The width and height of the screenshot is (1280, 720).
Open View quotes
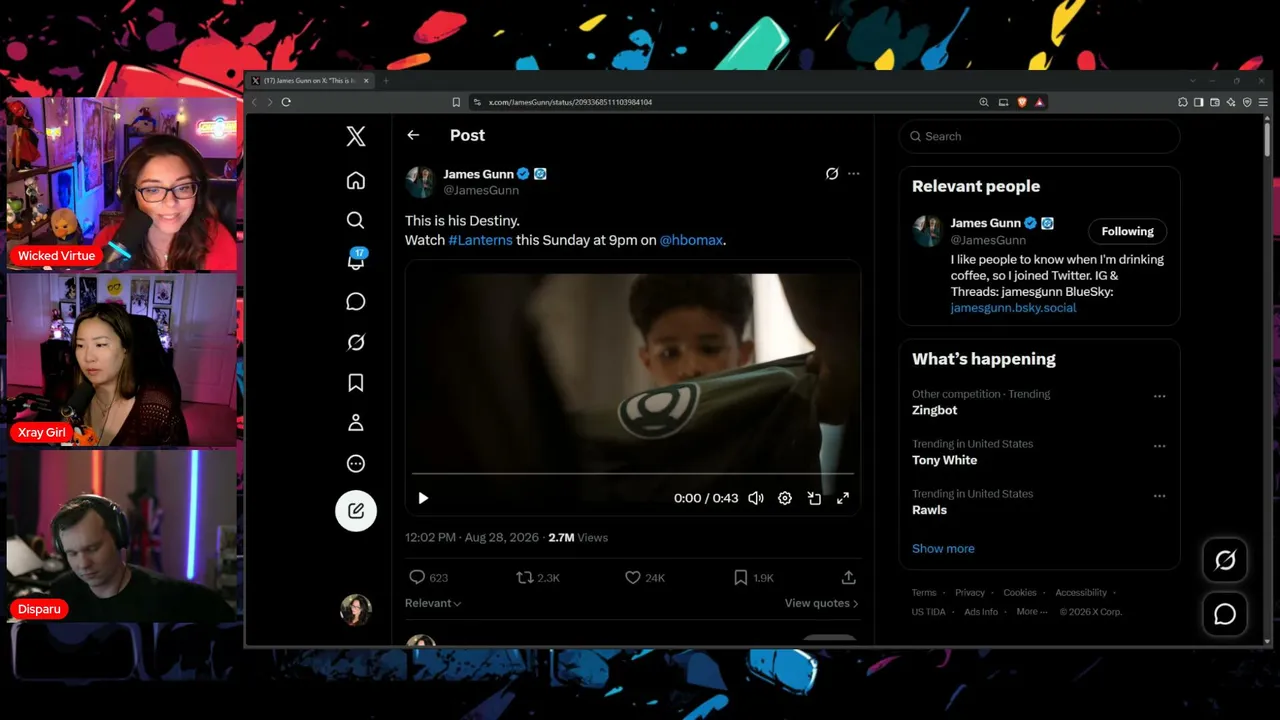821,603
